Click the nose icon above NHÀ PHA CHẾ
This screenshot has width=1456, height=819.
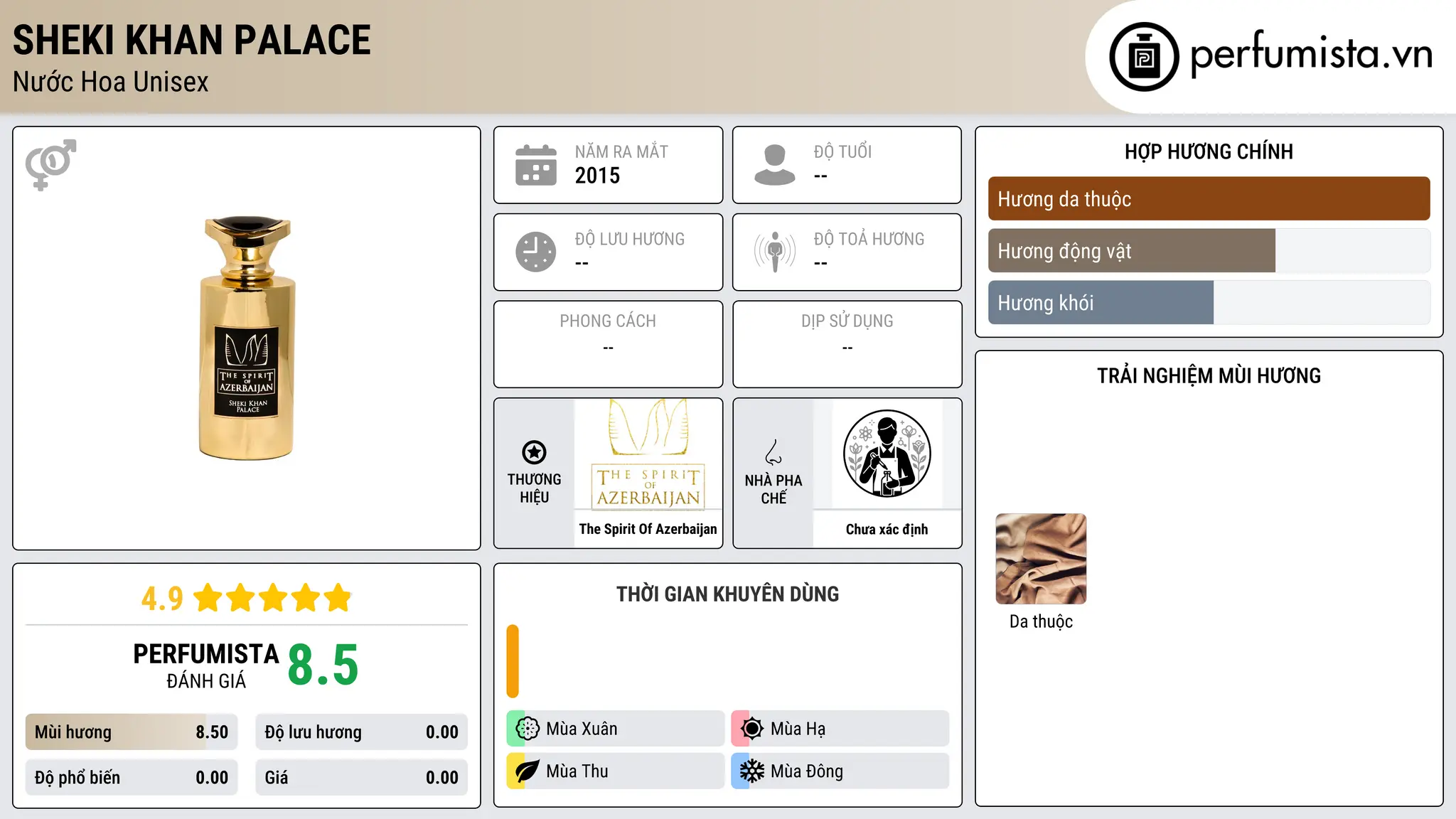coord(773,452)
